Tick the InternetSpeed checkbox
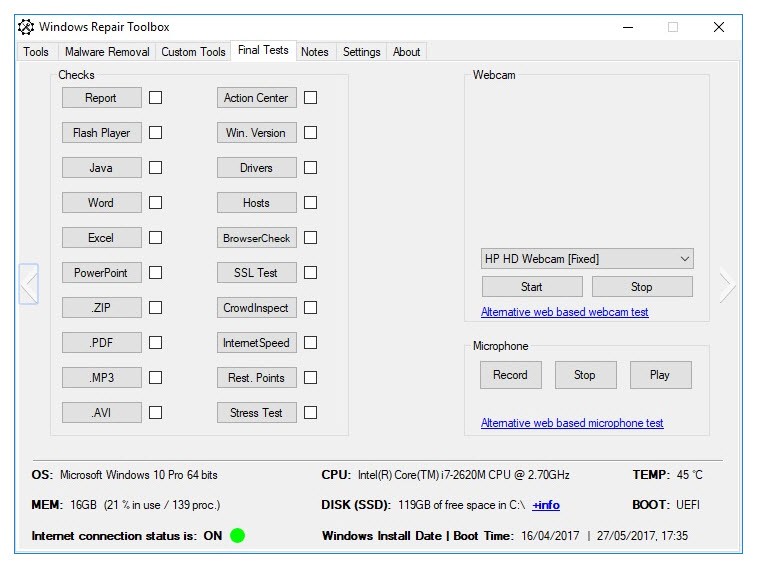This screenshot has width=776, height=561. click(310, 342)
